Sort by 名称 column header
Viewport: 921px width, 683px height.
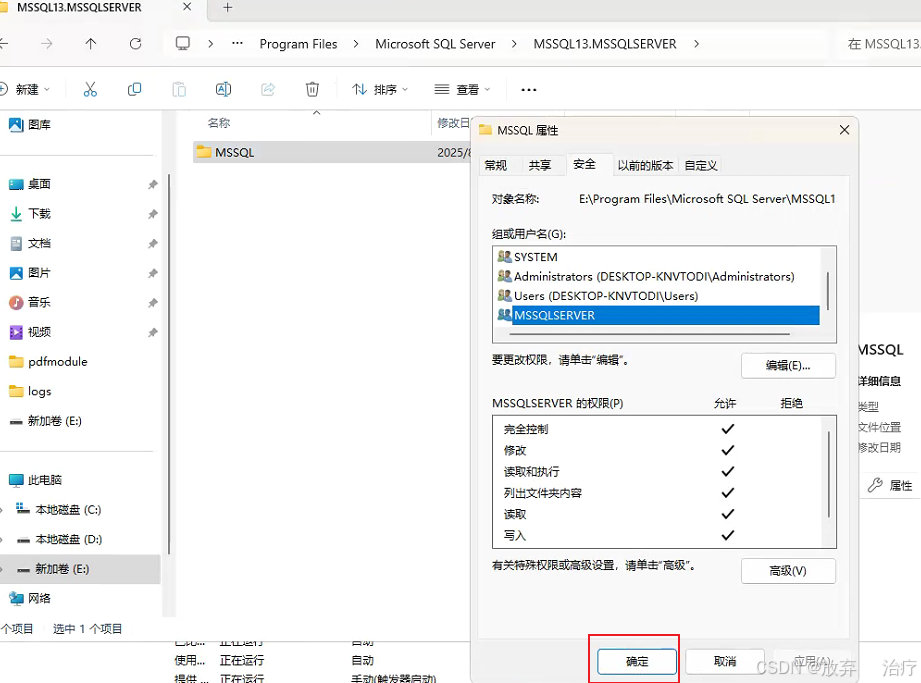pyautogui.click(x=219, y=123)
